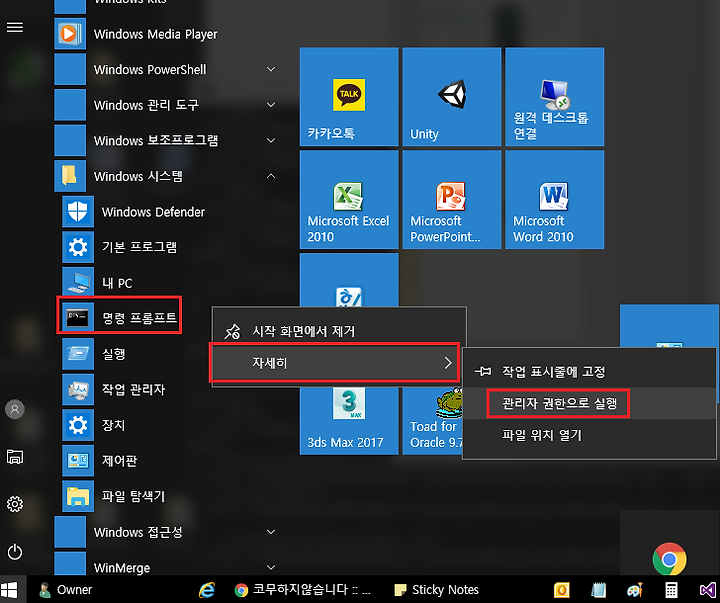Image resolution: width=720 pixels, height=603 pixels.
Task: Open Settings gear in Start sidebar
Action: (x=15, y=504)
